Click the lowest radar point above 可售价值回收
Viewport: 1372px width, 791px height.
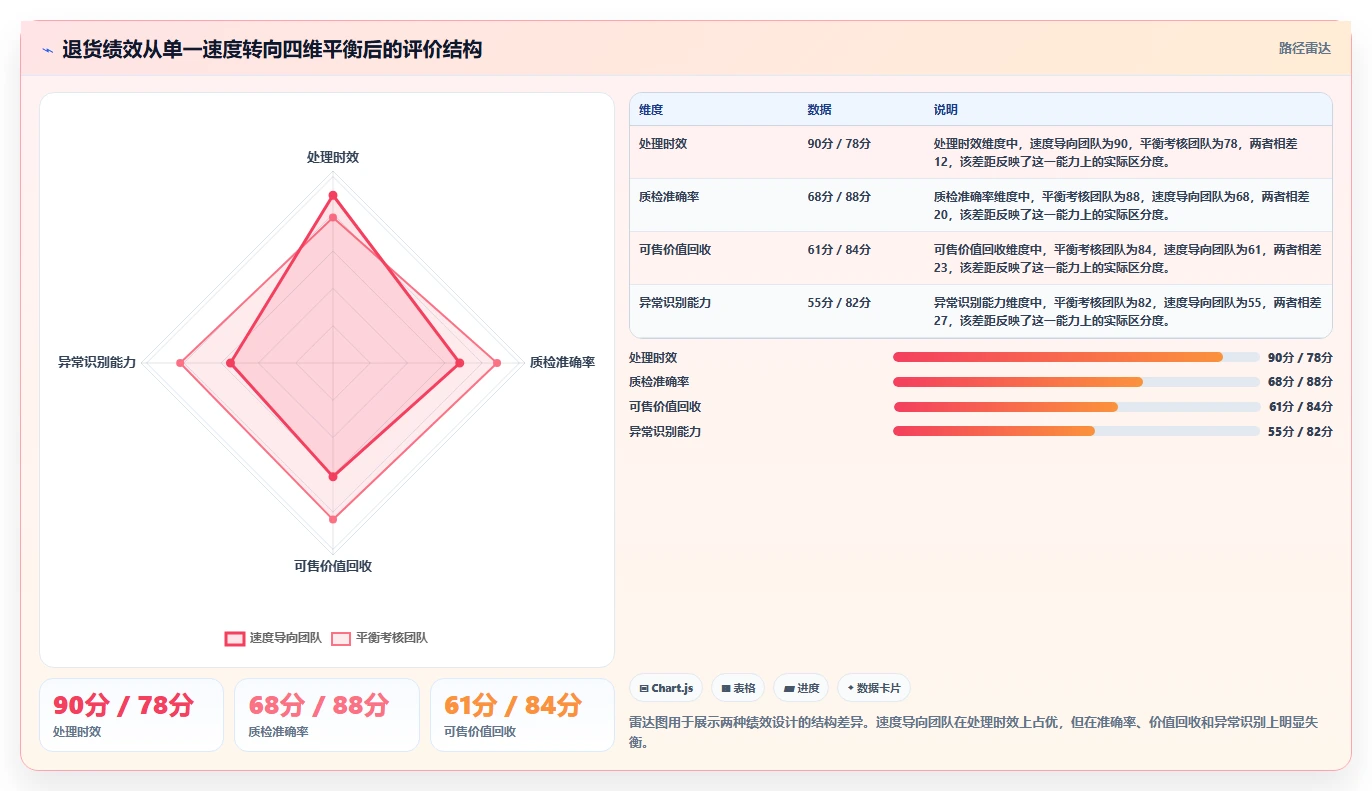point(333,519)
